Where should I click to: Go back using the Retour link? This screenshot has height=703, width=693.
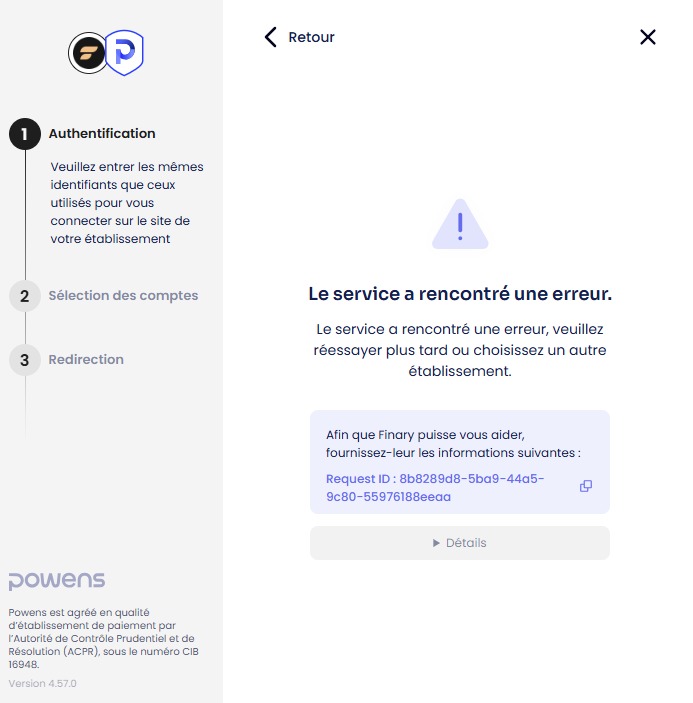(x=311, y=37)
